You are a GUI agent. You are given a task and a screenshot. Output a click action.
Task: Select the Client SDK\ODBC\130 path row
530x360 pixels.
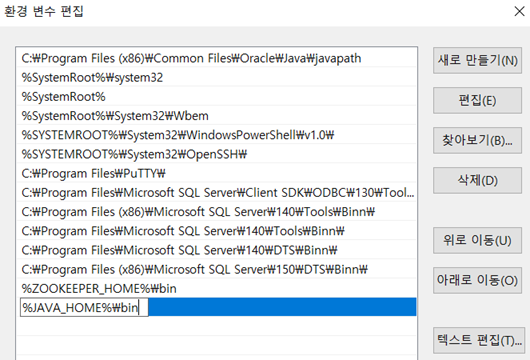pyautogui.click(x=216, y=193)
